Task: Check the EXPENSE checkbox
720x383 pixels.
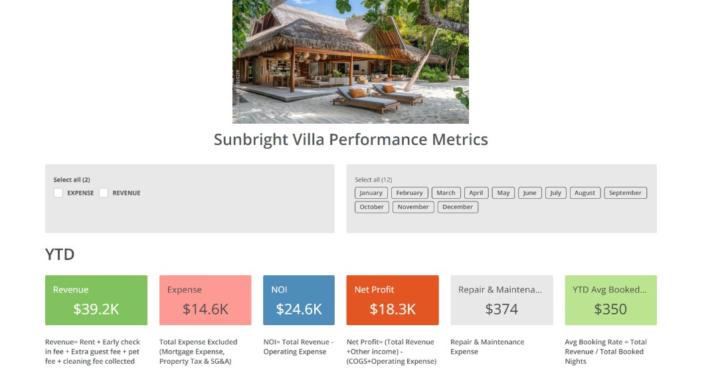Action: pyautogui.click(x=58, y=193)
